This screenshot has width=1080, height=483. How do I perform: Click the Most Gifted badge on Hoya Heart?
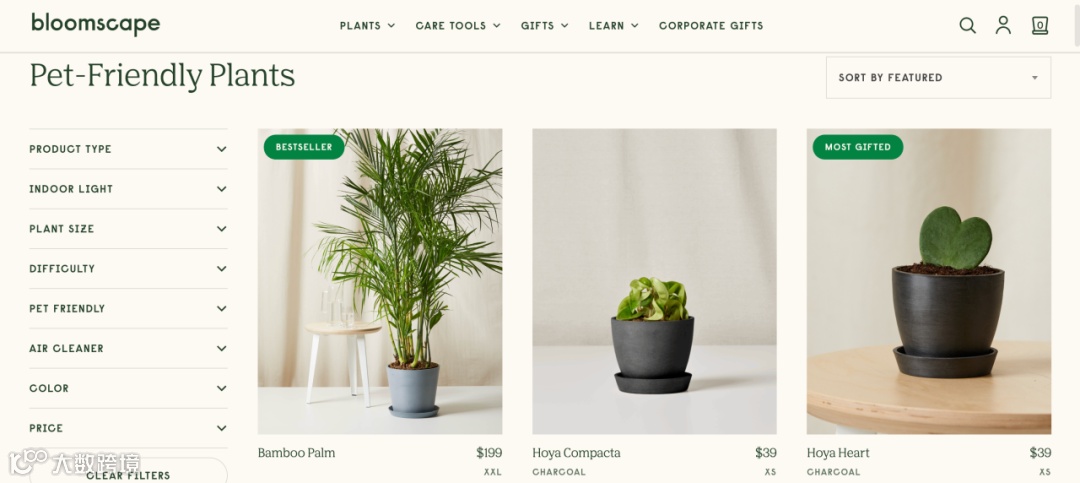(x=858, y=147)
